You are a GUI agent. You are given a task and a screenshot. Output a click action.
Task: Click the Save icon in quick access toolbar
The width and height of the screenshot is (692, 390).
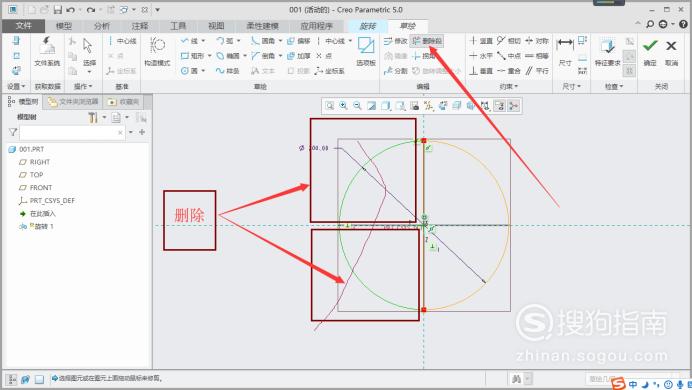(x=57, y=10)
